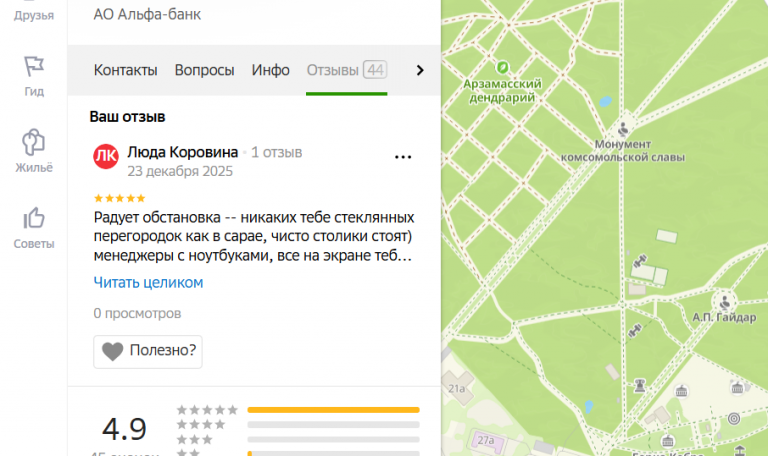The image size is (768, 456).
Task: Go to the Друзья sidebar item
Action: (34, 13)
